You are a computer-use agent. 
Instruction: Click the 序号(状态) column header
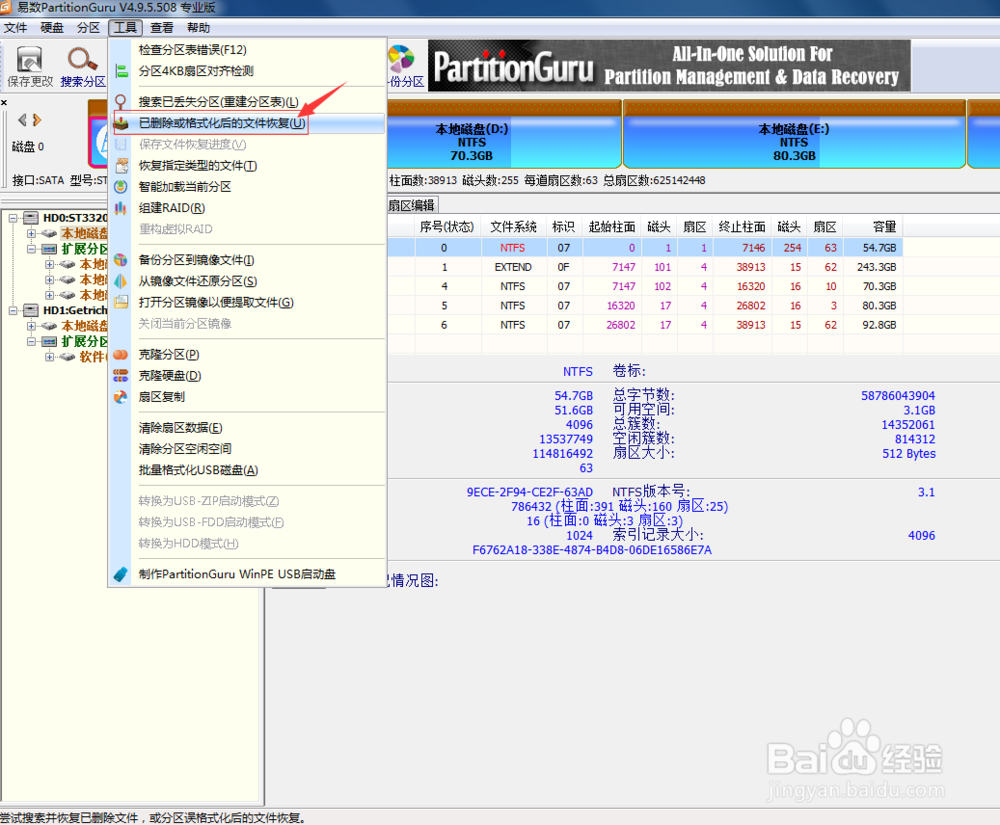point(447,227)
